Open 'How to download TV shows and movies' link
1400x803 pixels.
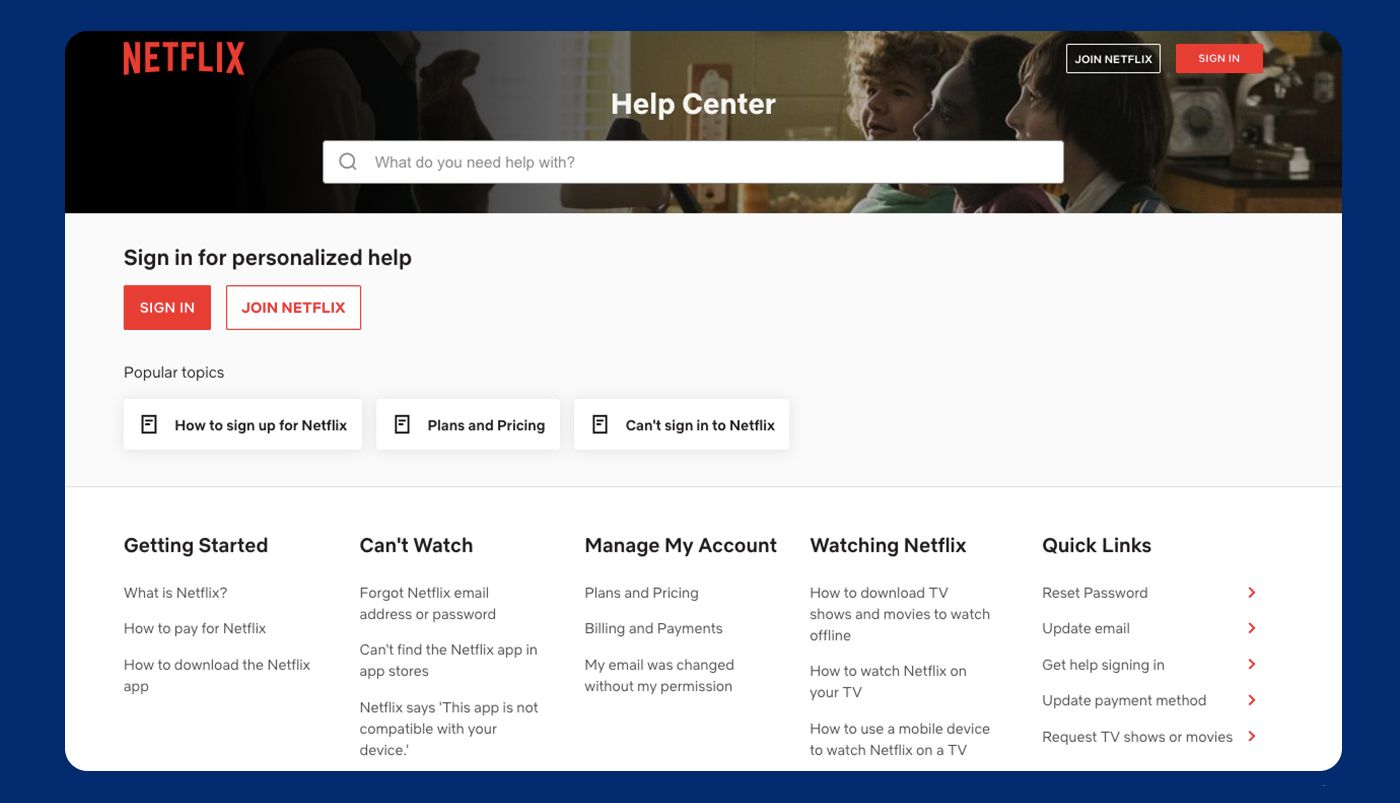pyautogui.click(x=900, y=614)
